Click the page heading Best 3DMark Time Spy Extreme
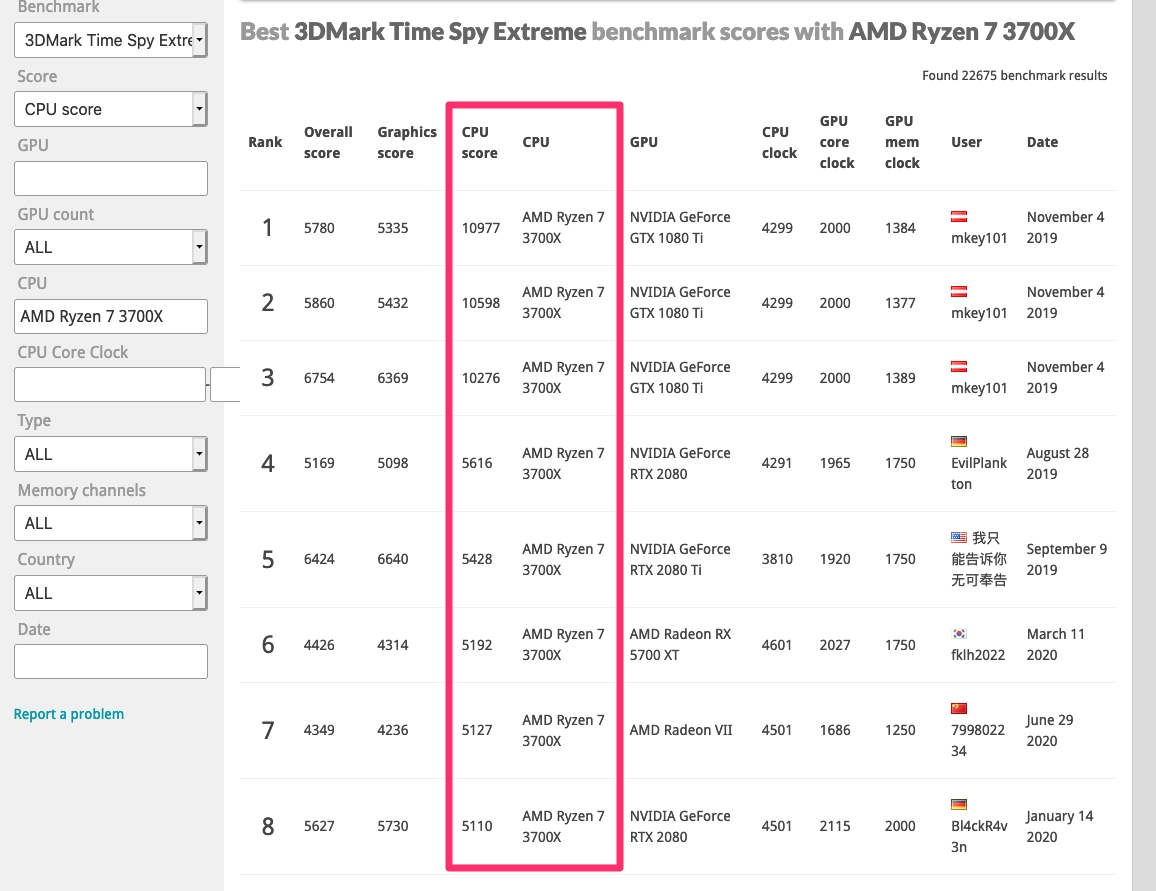This screenshot has width=1156, height=891. click(657, 32)
